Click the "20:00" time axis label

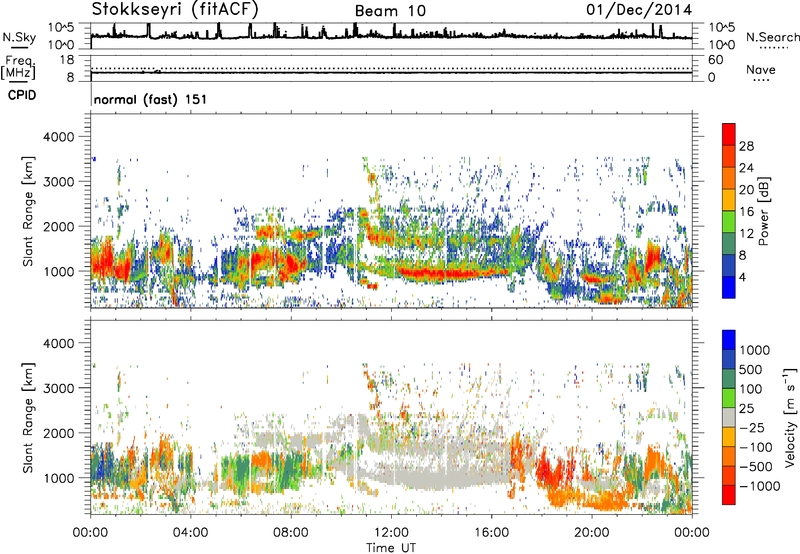coord(592,533)
